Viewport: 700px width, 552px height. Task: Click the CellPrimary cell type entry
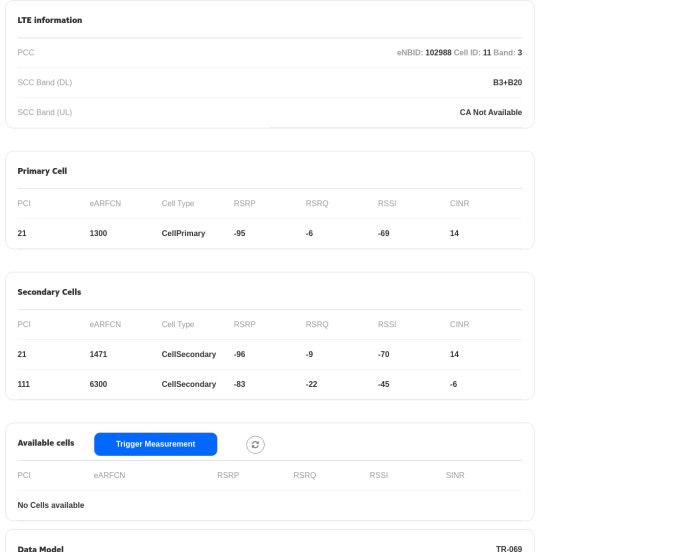coord(183,233)
